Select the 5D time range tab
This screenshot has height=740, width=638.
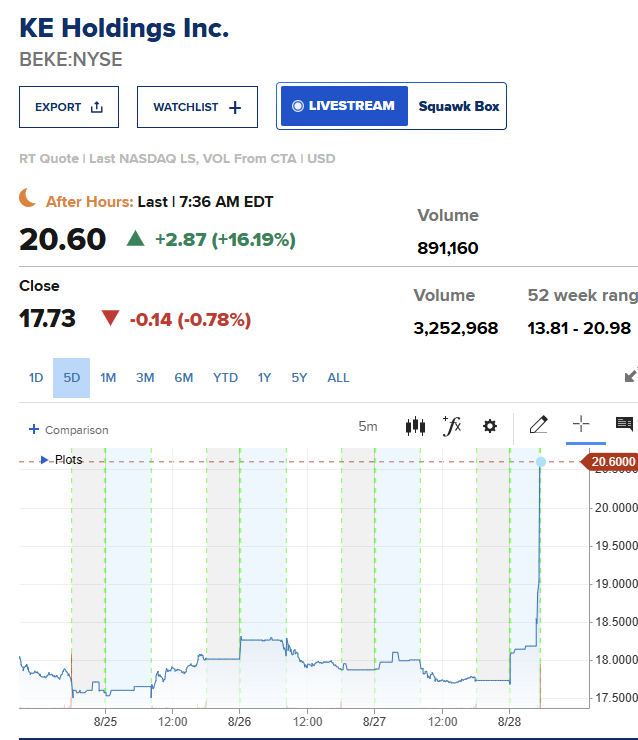pyautogui.click(x=71, y=378)
